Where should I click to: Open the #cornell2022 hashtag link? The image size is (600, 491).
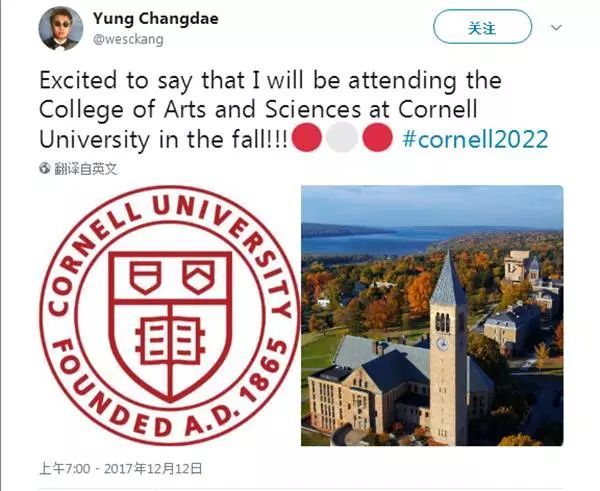click(476, 138)
